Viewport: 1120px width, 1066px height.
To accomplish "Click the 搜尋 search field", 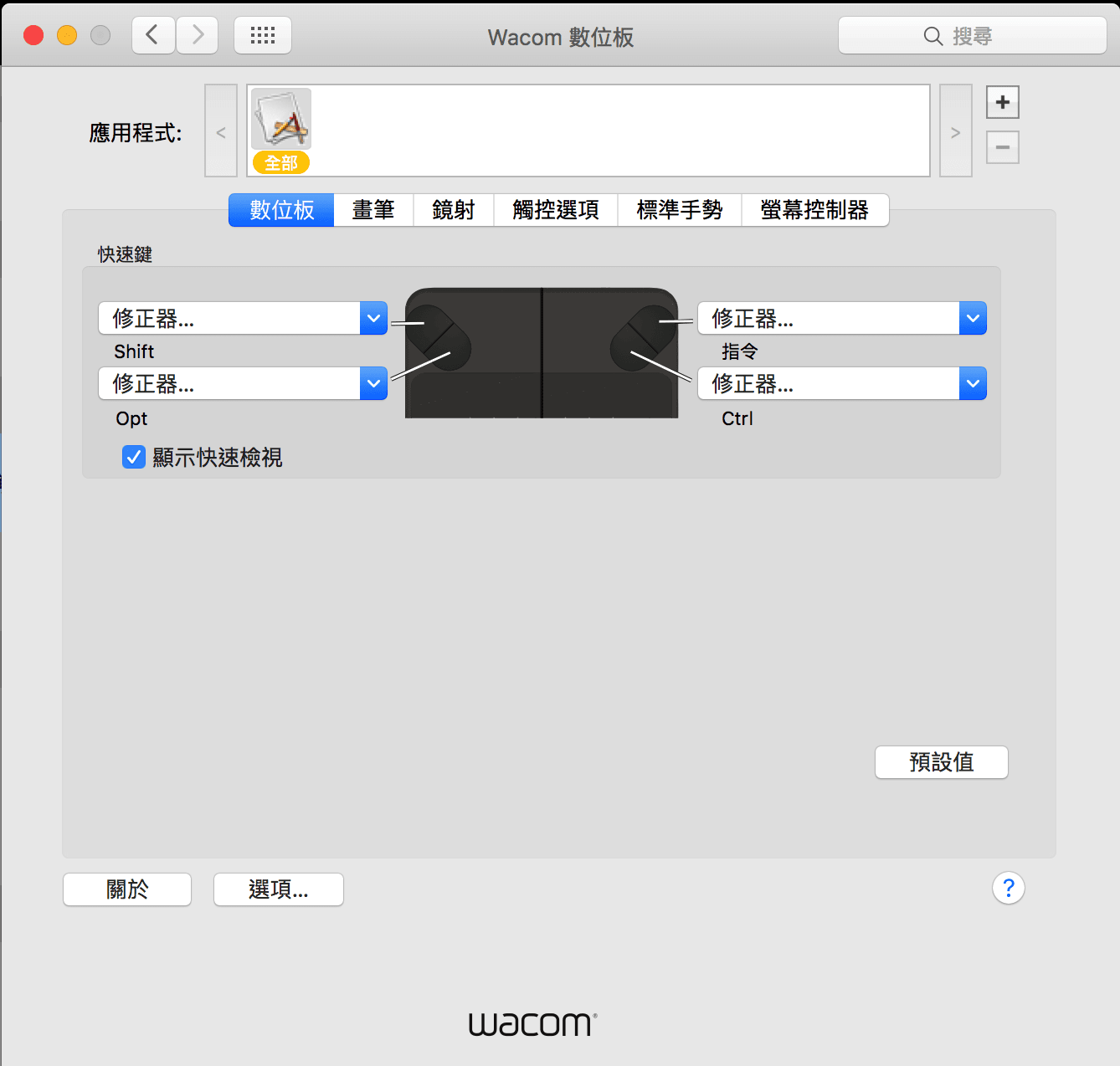I will 973,36.
